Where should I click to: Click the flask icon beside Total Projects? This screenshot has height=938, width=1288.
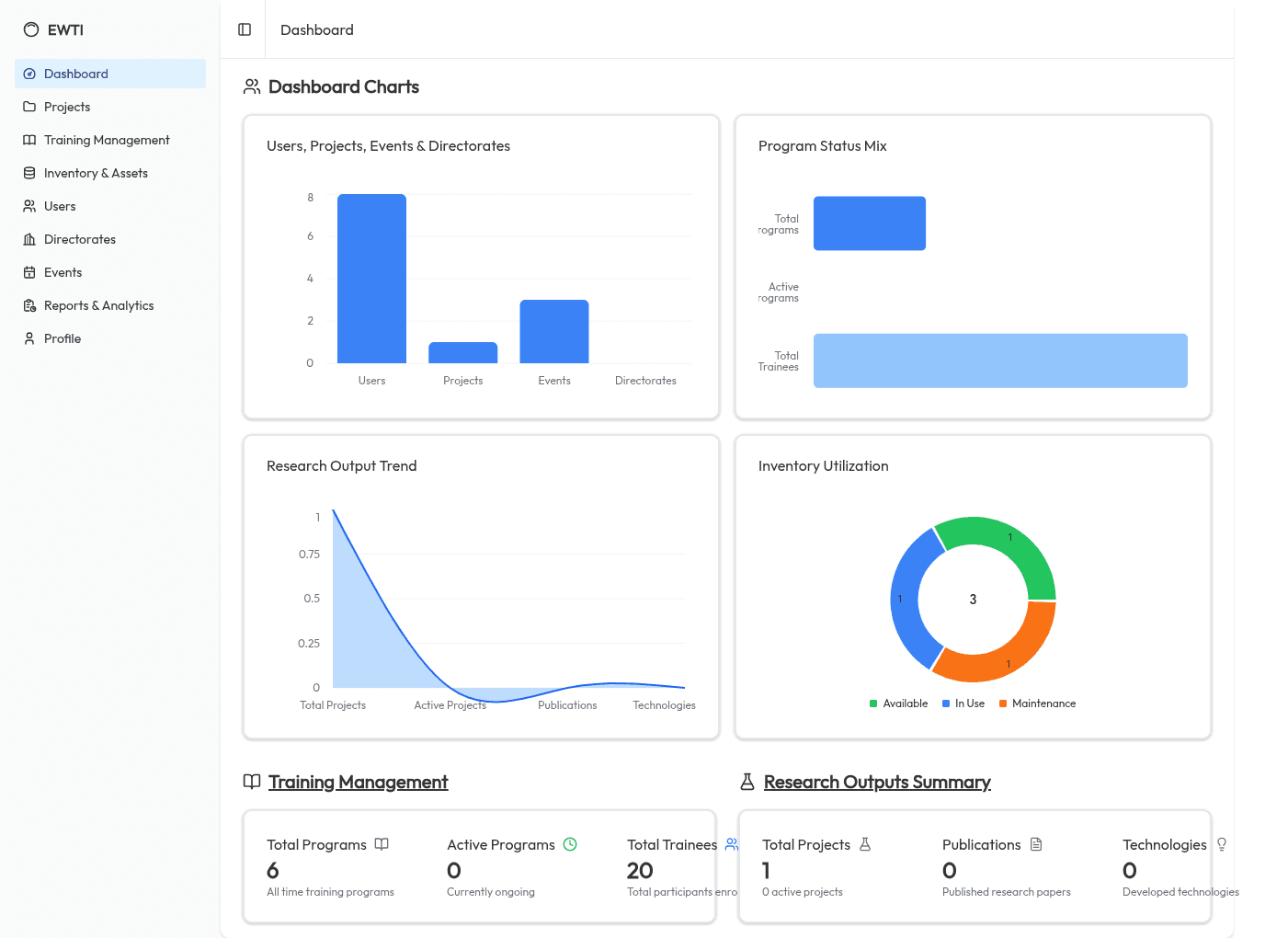(865, 844)
